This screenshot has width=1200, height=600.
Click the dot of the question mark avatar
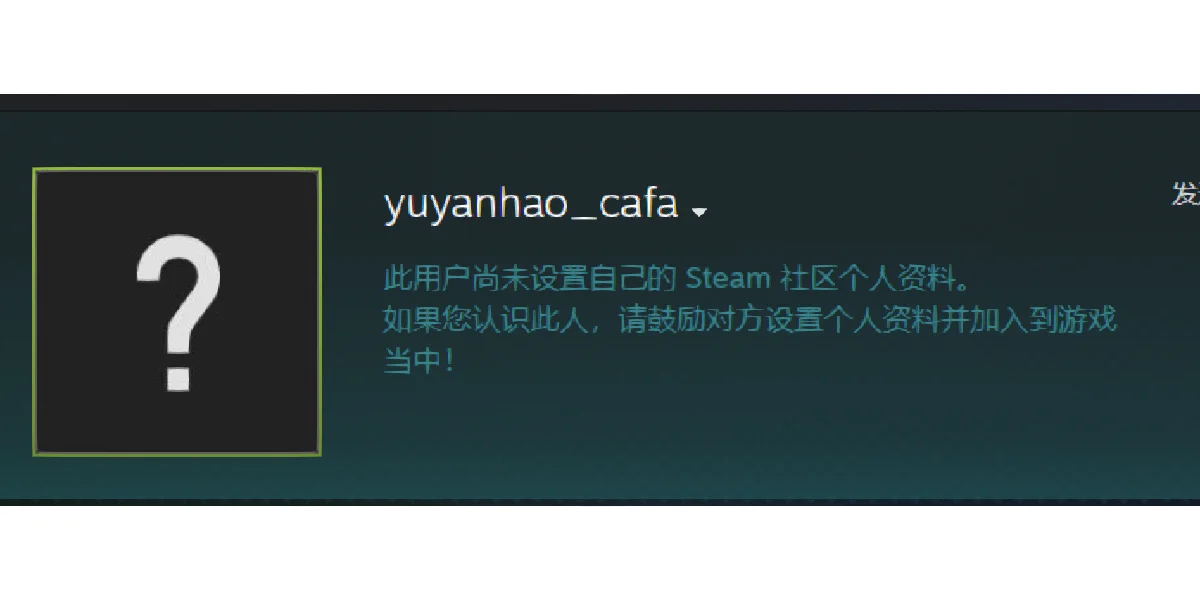tap(178, 378)
